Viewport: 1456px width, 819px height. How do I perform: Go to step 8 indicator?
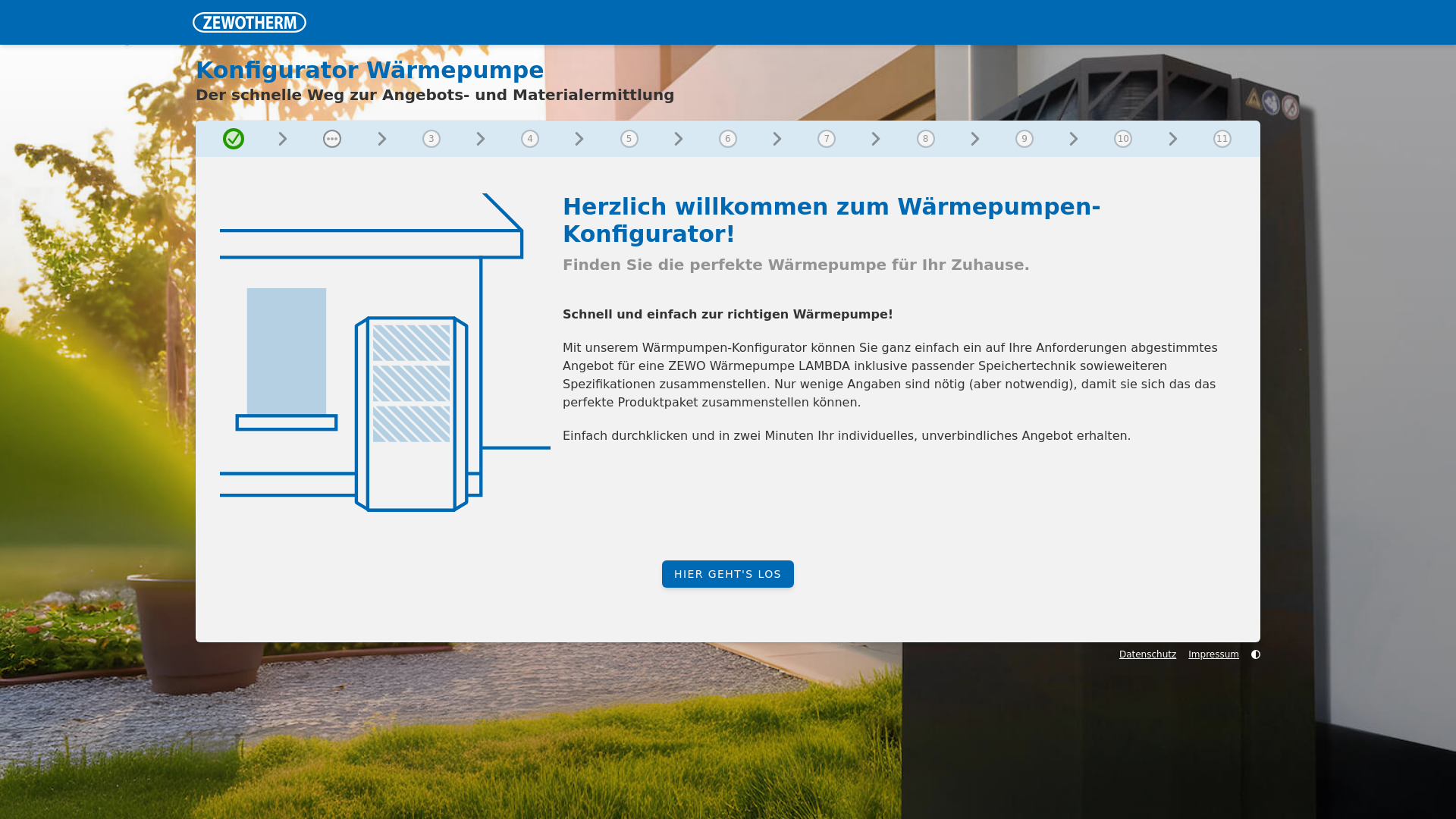(x=926, y=139)
